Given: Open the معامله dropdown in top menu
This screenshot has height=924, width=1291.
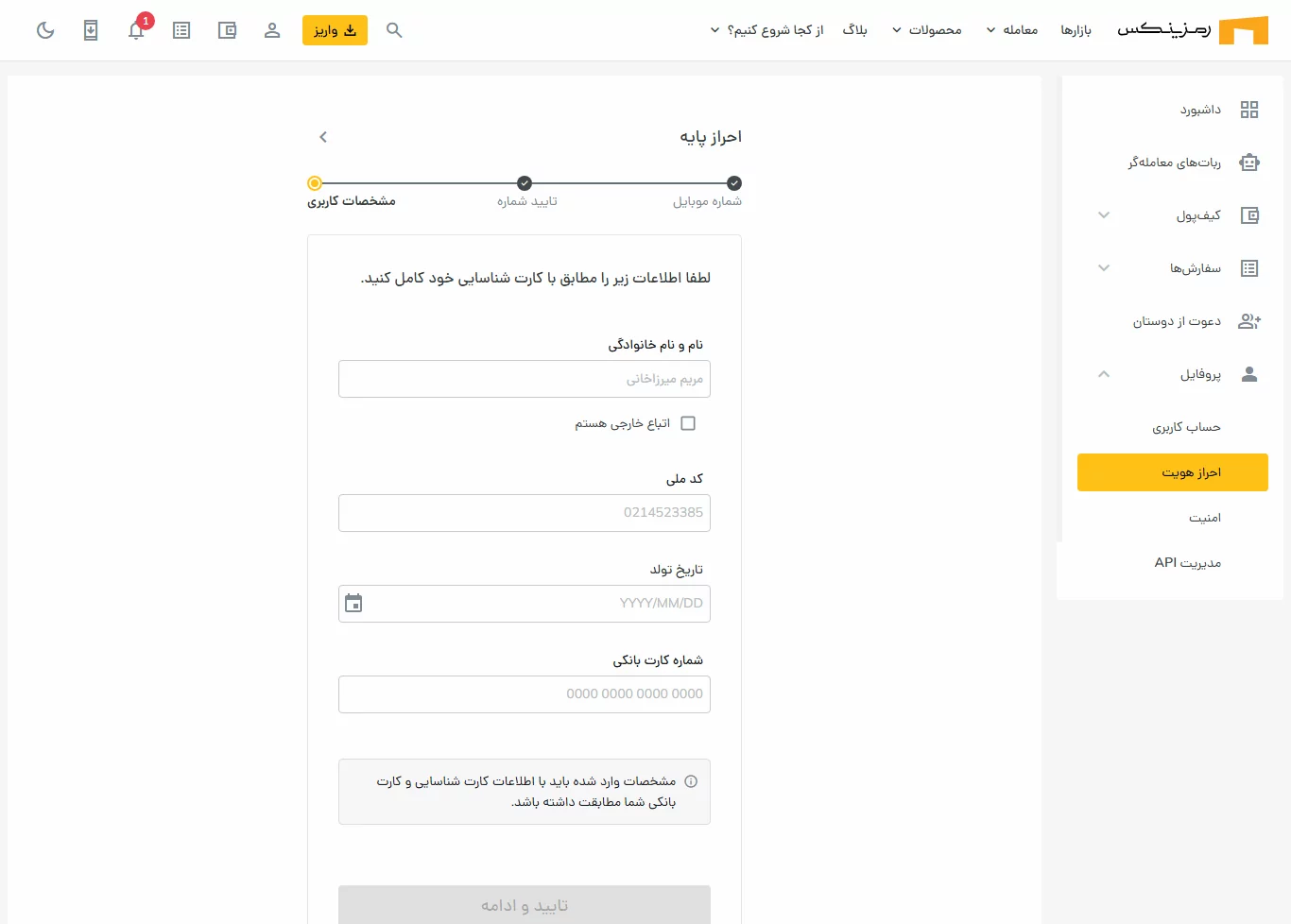Looking at the screenshot, I should [x=1012, y=30].
